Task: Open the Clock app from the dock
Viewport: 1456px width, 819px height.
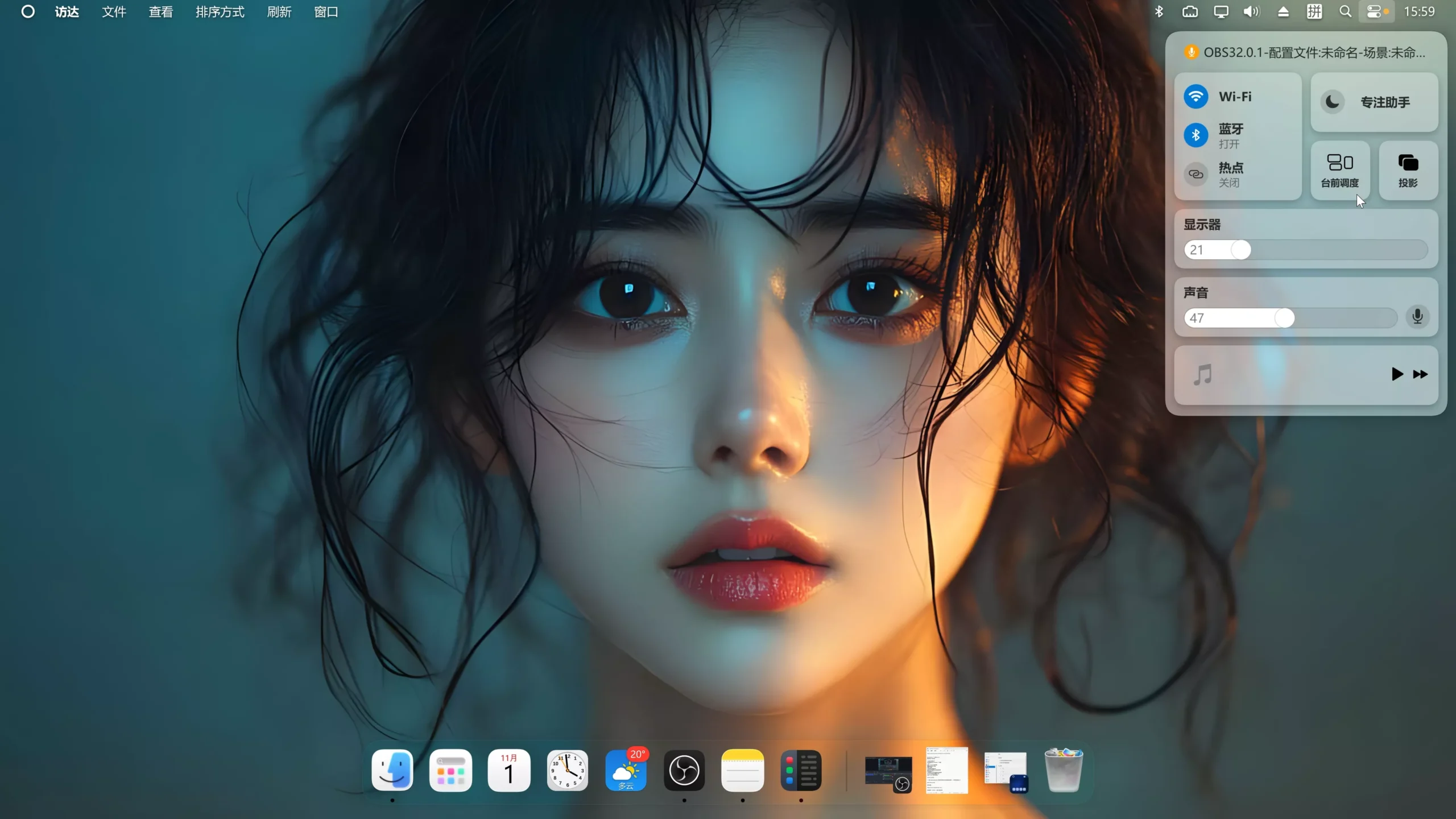Action: click(568, 771)
